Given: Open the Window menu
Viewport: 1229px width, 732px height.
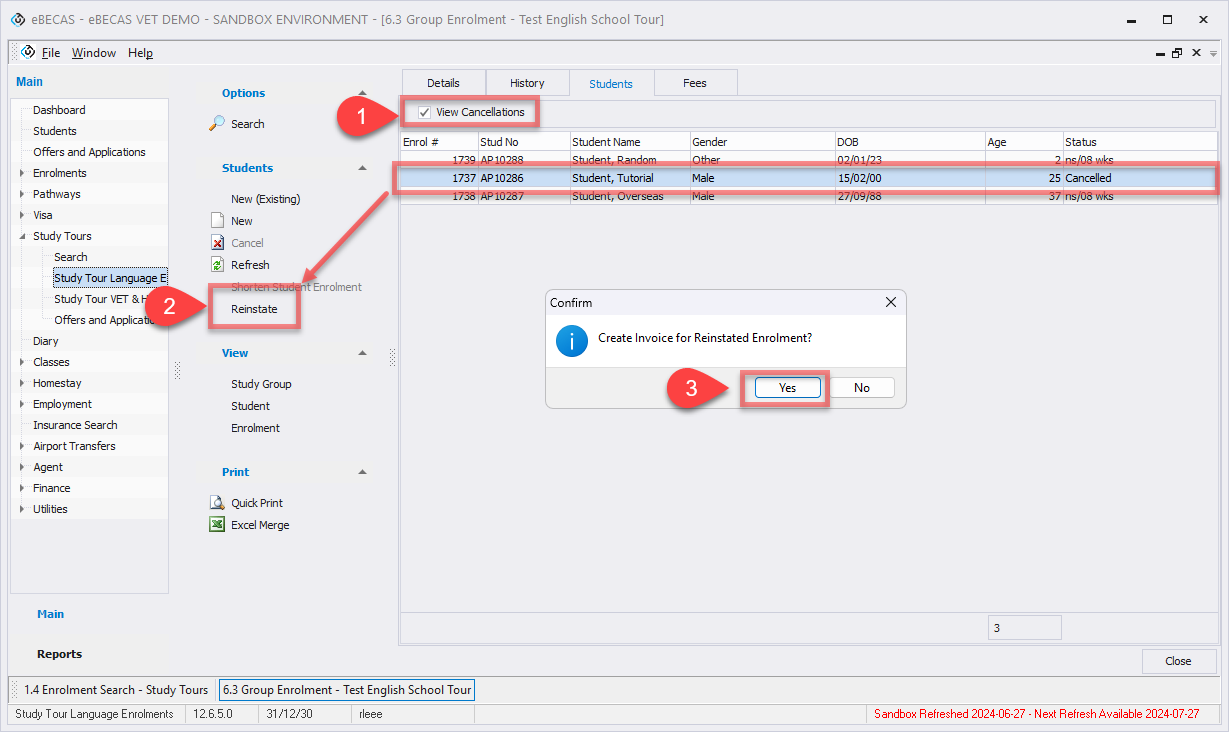Looking at the screenshot, I should [x=94, y=53].
